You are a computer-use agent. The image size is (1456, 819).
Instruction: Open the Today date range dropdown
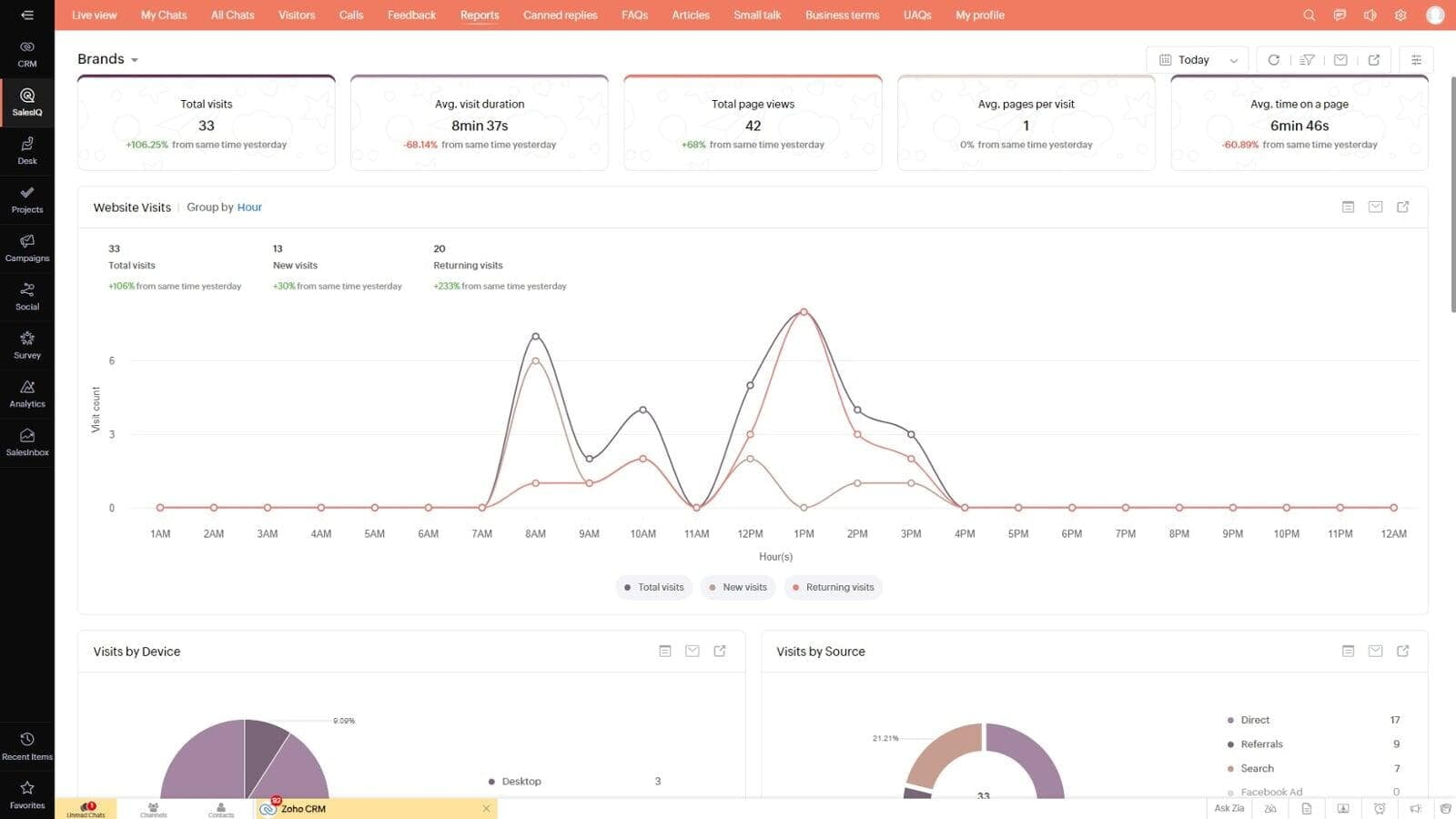point(1198,60)
